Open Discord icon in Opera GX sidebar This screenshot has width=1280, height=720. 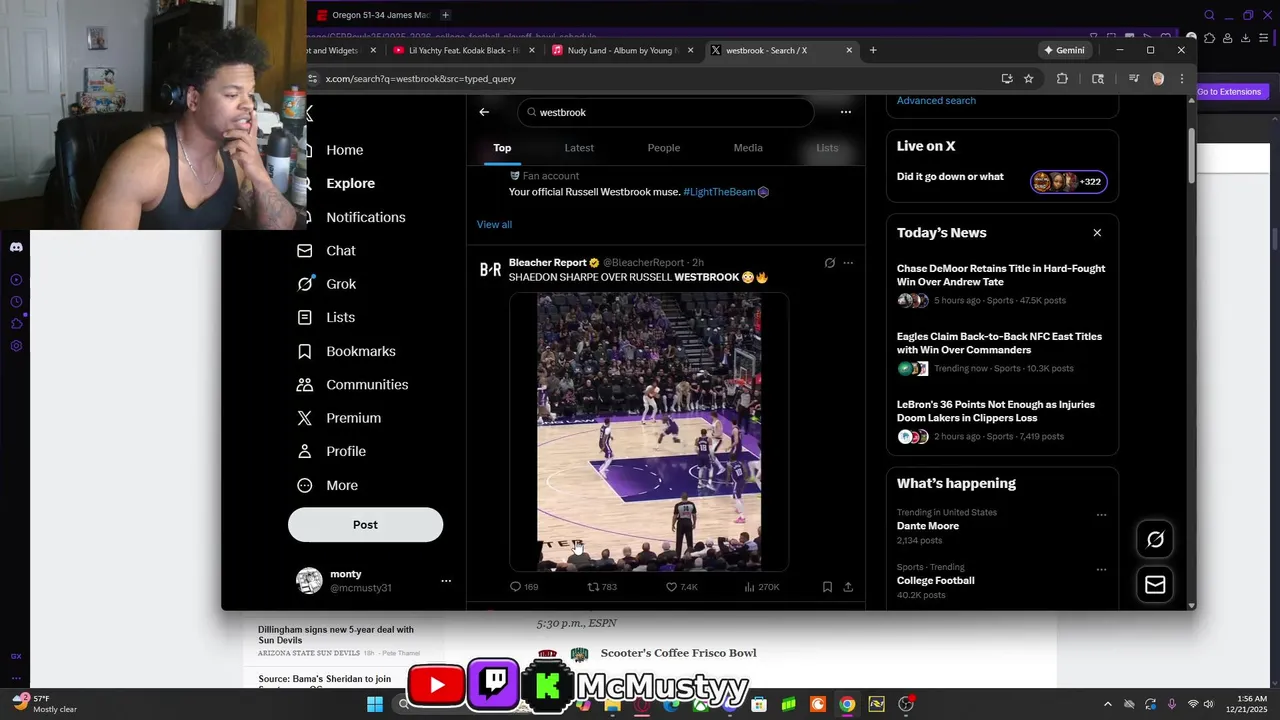(x=16, y=246)
